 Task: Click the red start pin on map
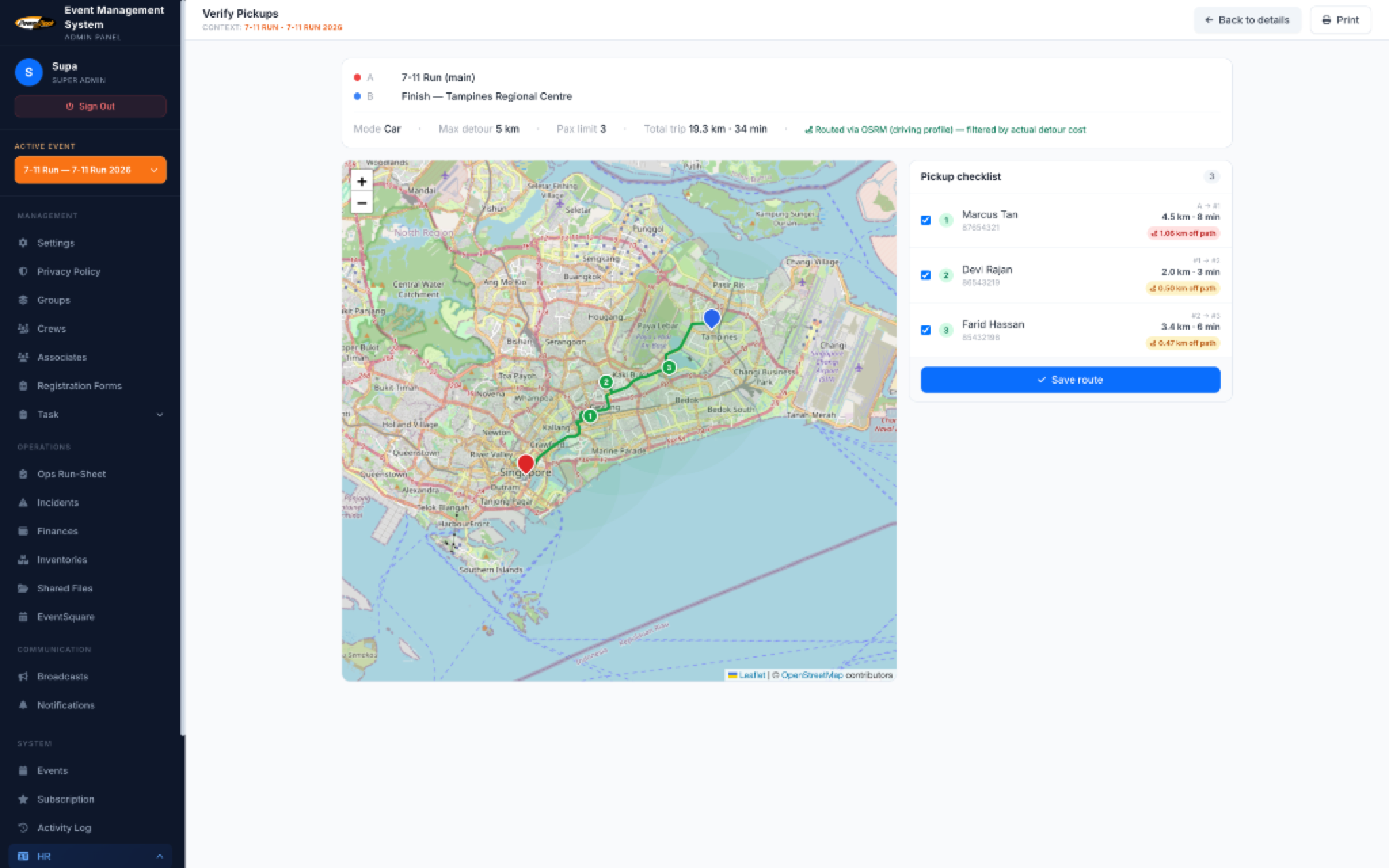526,464
